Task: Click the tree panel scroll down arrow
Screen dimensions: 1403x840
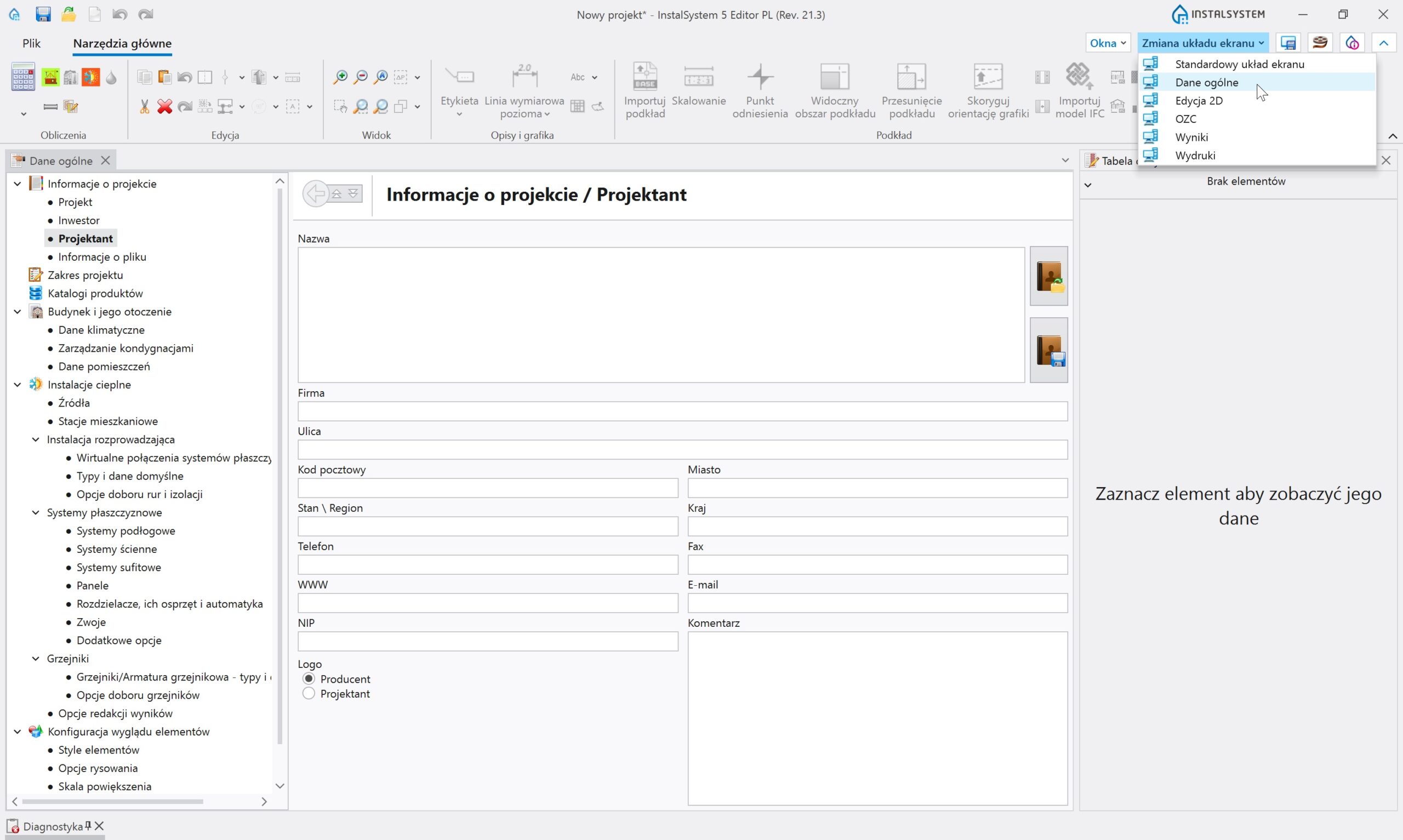Action: point(280,786)
